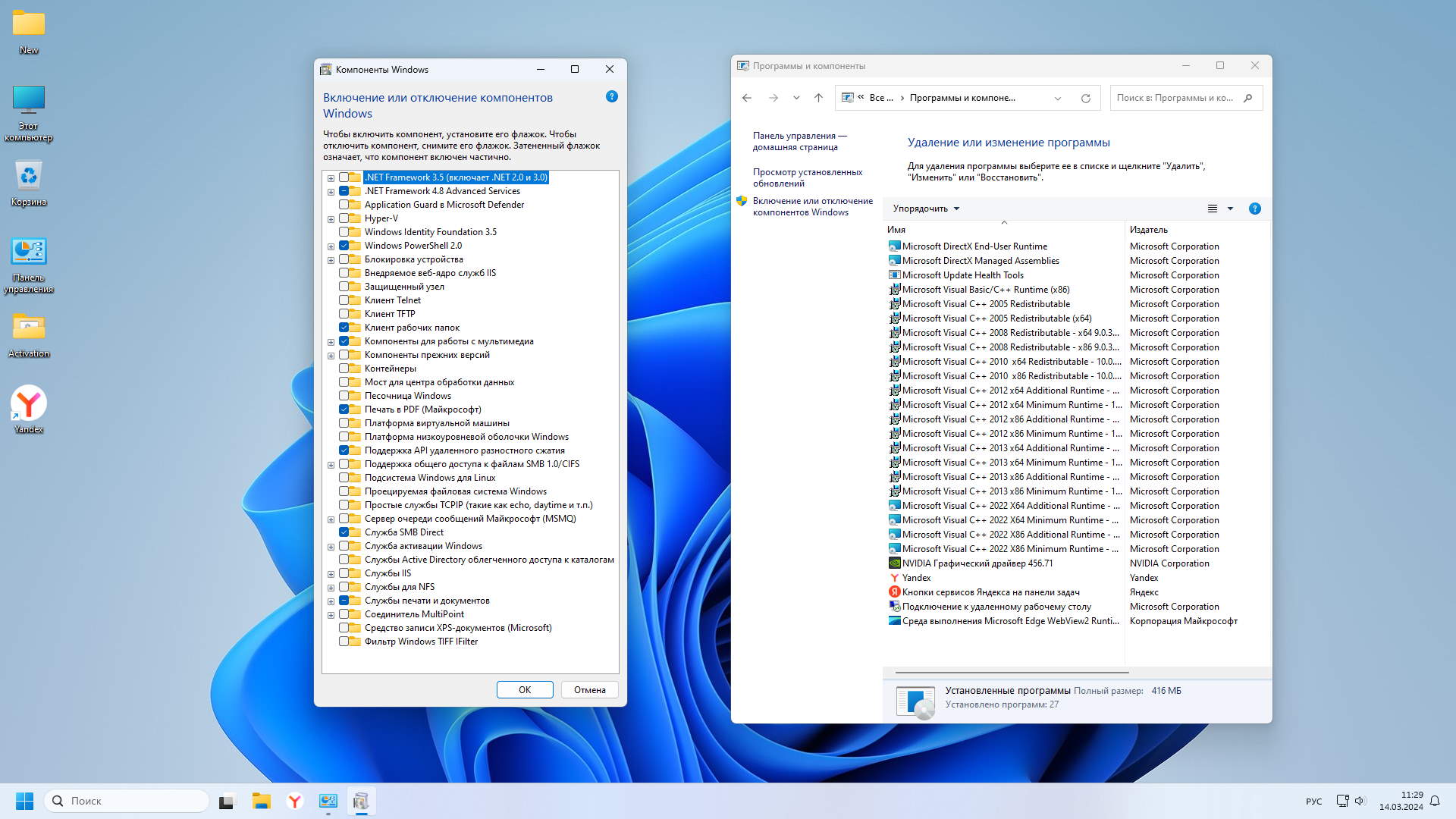Click the help icon in Windows Components dialog

click(x=612, y=96)
